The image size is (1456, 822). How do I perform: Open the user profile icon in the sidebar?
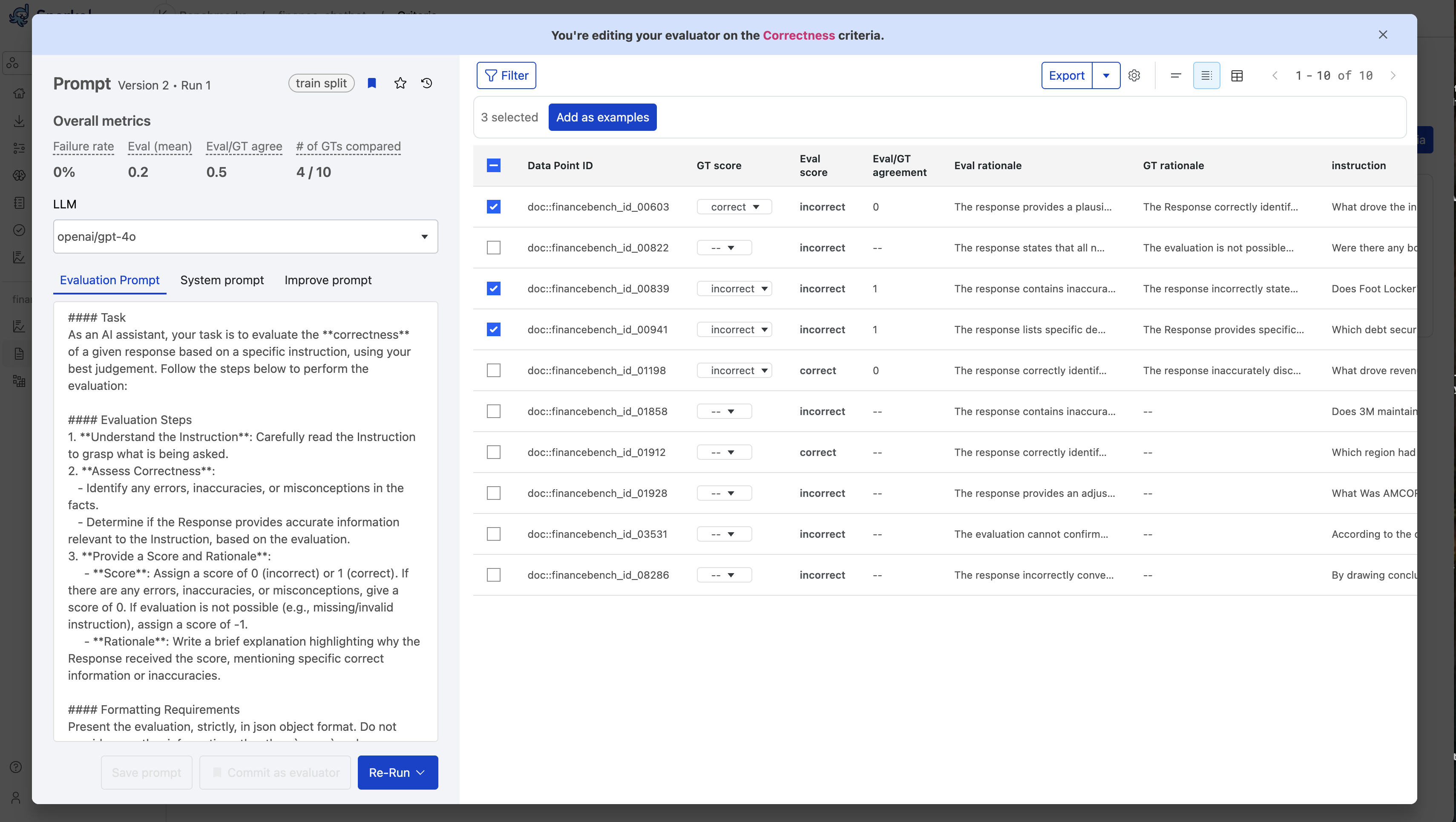pyautogui.click(x=16, y=798)
